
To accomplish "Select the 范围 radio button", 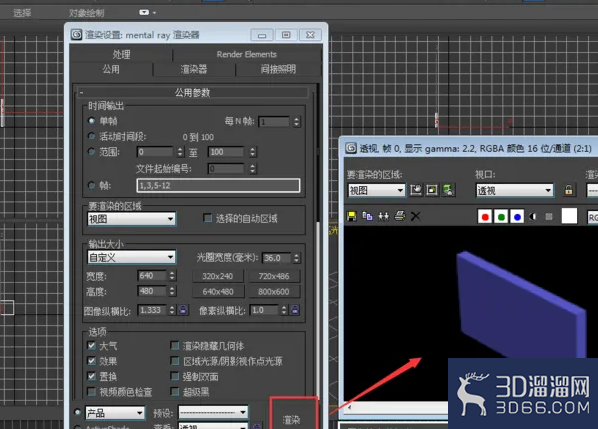I will coord(92,151).
